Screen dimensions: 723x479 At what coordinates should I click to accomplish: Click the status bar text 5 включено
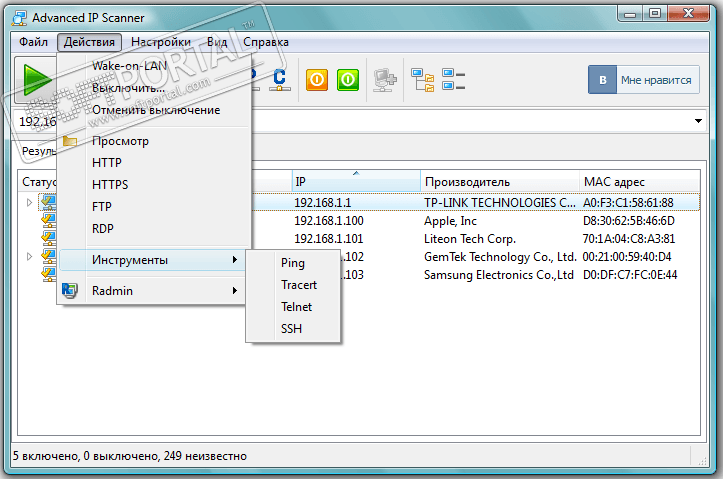click(x=45, y=456)
